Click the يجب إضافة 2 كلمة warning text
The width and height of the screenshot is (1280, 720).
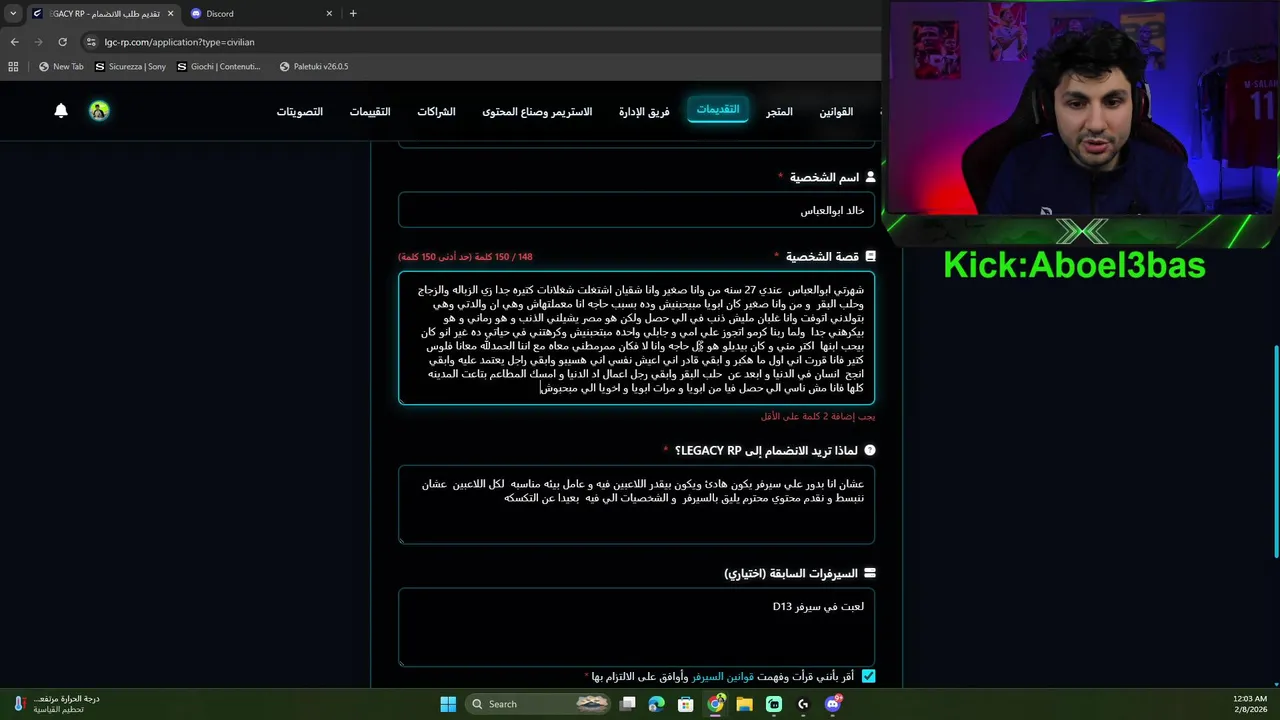coord(817,416)
